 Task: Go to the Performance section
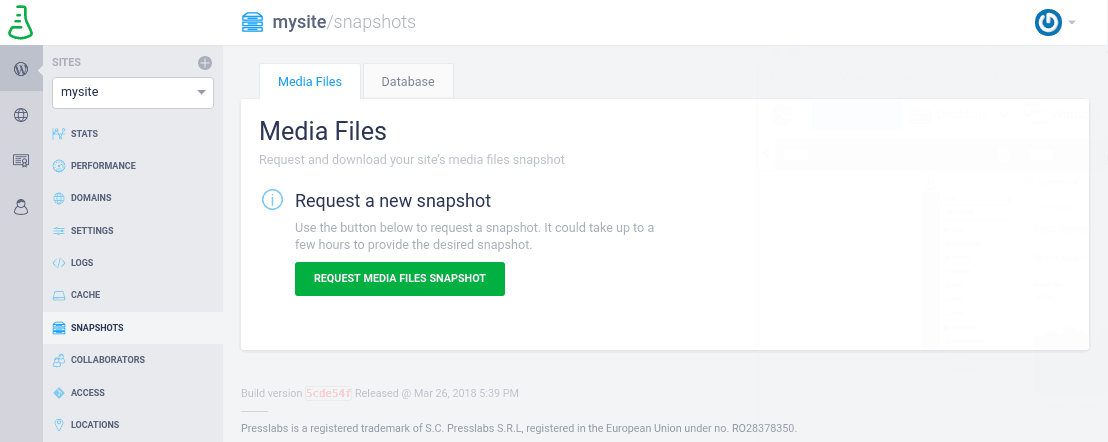coord(103,166)
